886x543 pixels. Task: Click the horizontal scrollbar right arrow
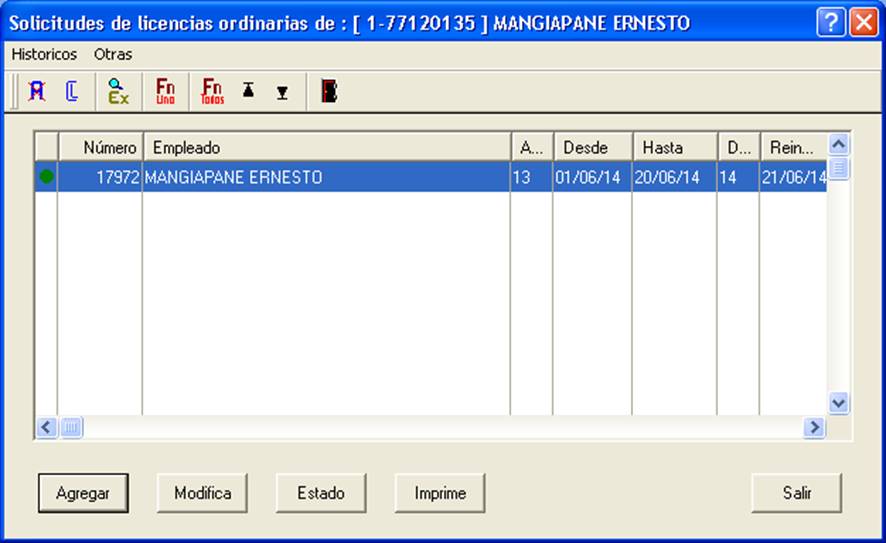(814, 427)
